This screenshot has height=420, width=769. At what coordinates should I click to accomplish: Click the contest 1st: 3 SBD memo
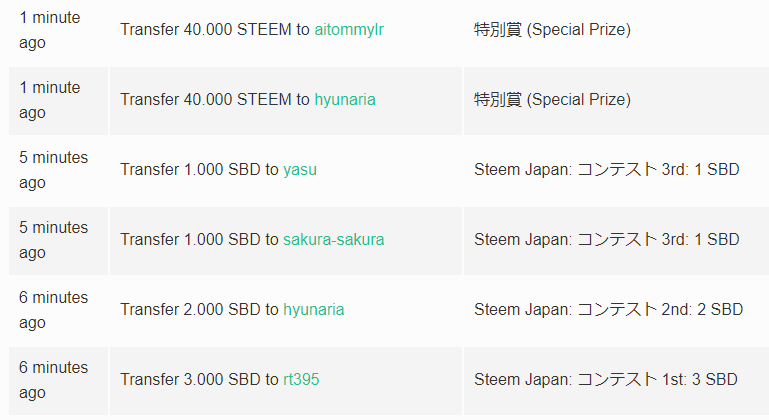605,380
